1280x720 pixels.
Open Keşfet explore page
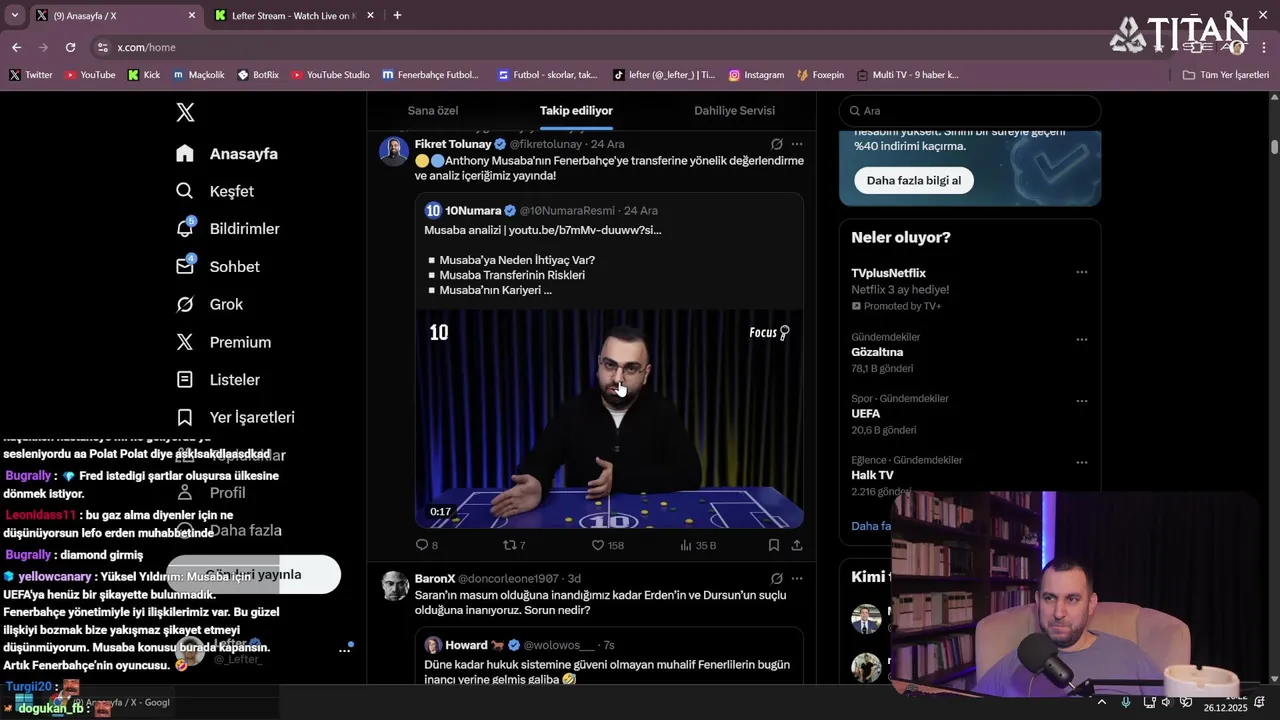(x=215, y=191)
